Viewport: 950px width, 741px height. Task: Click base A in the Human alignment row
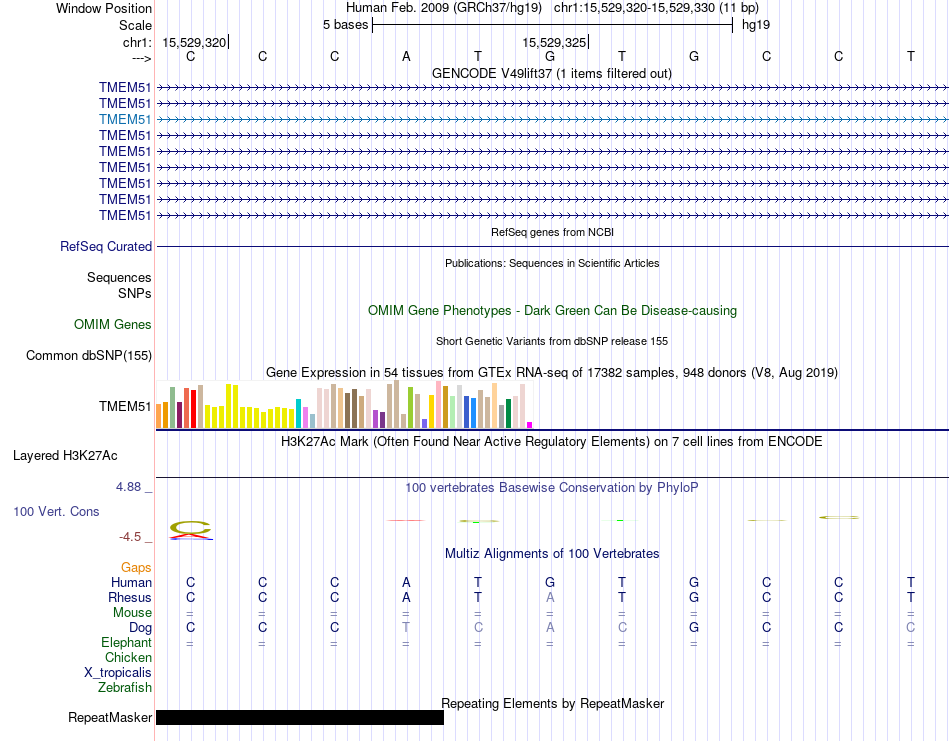pyautogui.click(x=406, y=582)
